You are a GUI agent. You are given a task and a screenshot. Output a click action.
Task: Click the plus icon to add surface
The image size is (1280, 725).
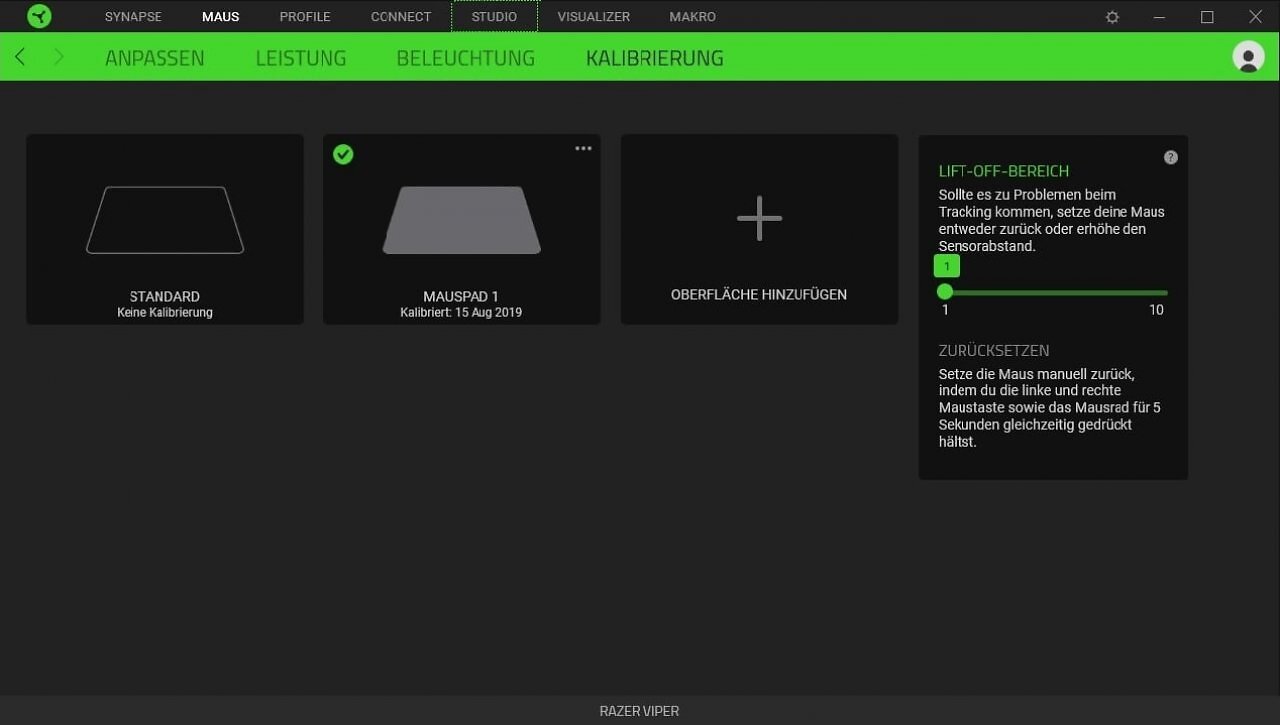[759, 218]
